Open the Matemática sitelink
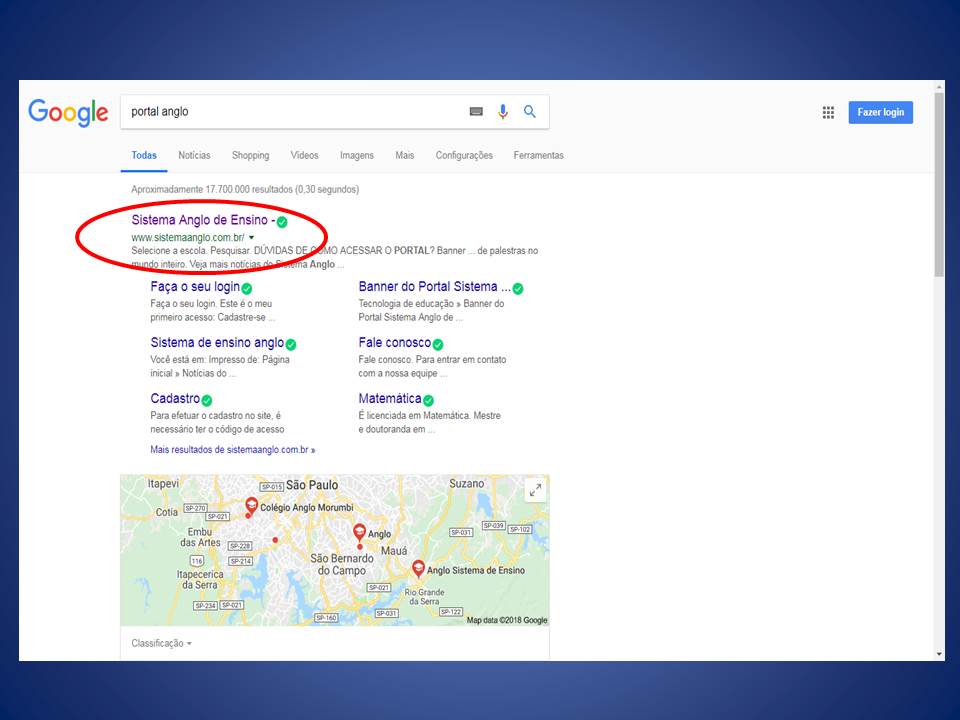Image resolution: width=960 pixels, height=720 pixels. (x=390, y=399)
